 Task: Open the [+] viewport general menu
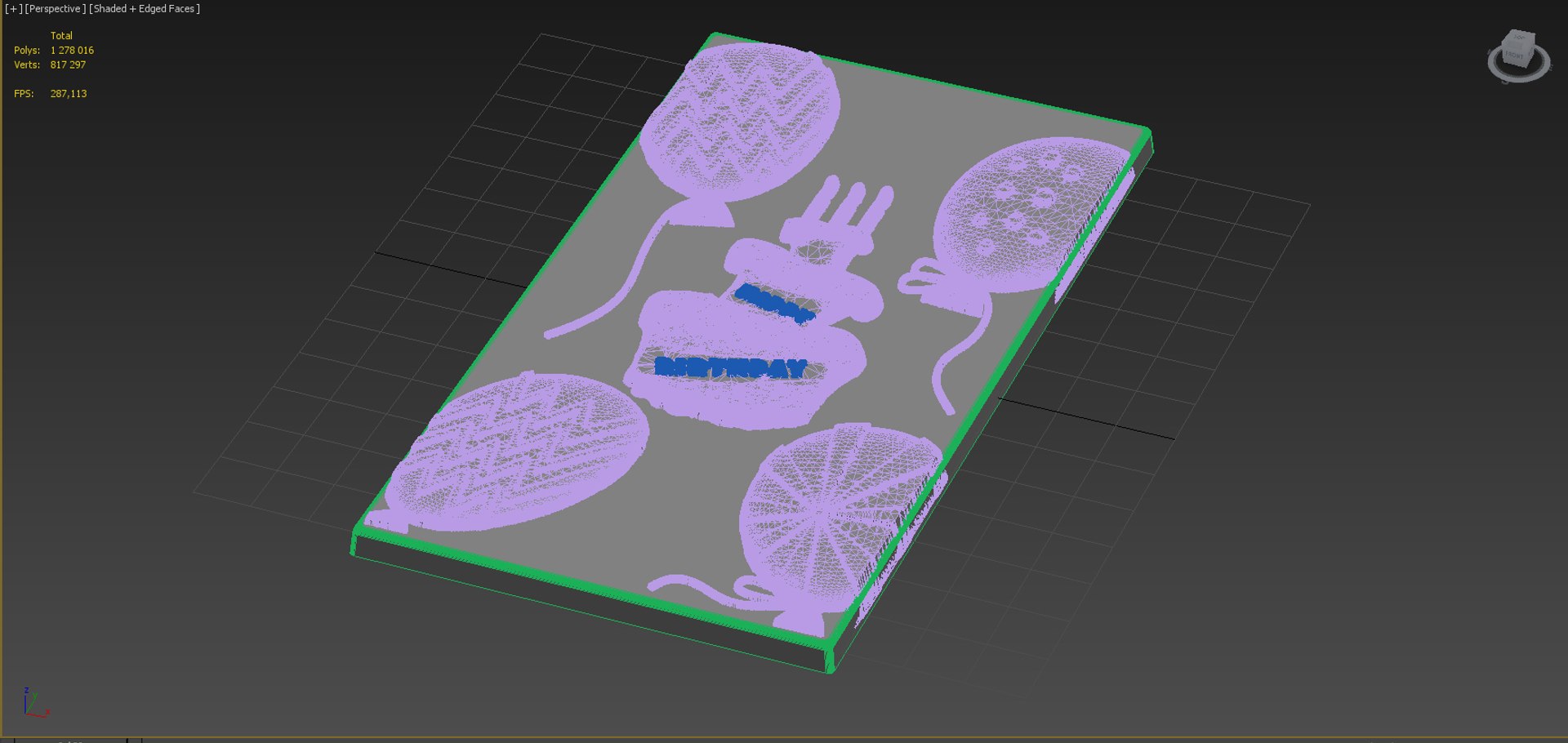pyautogui.click(x=13, y=9)
